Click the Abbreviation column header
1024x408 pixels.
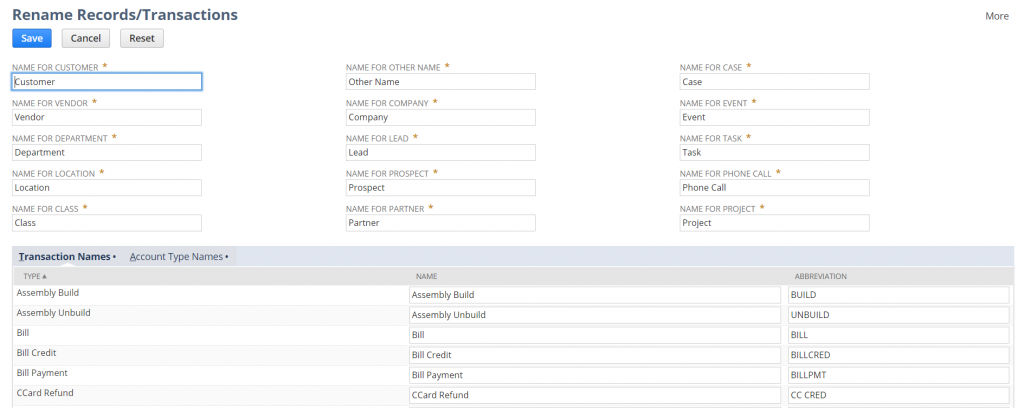tap(820, 277)
